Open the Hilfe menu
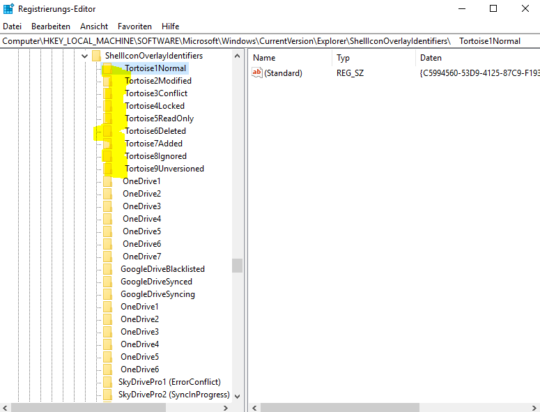The image size is (540, 412). 170,27
